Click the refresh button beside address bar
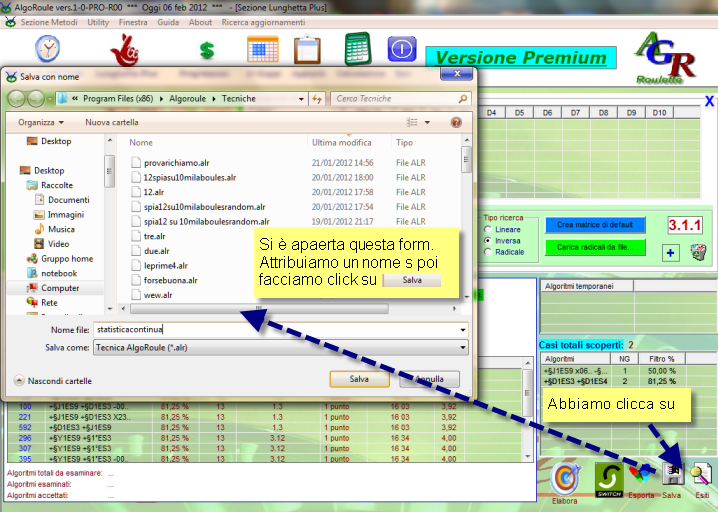Viewport: 718px width, 512px height. [x=317, y=98]
